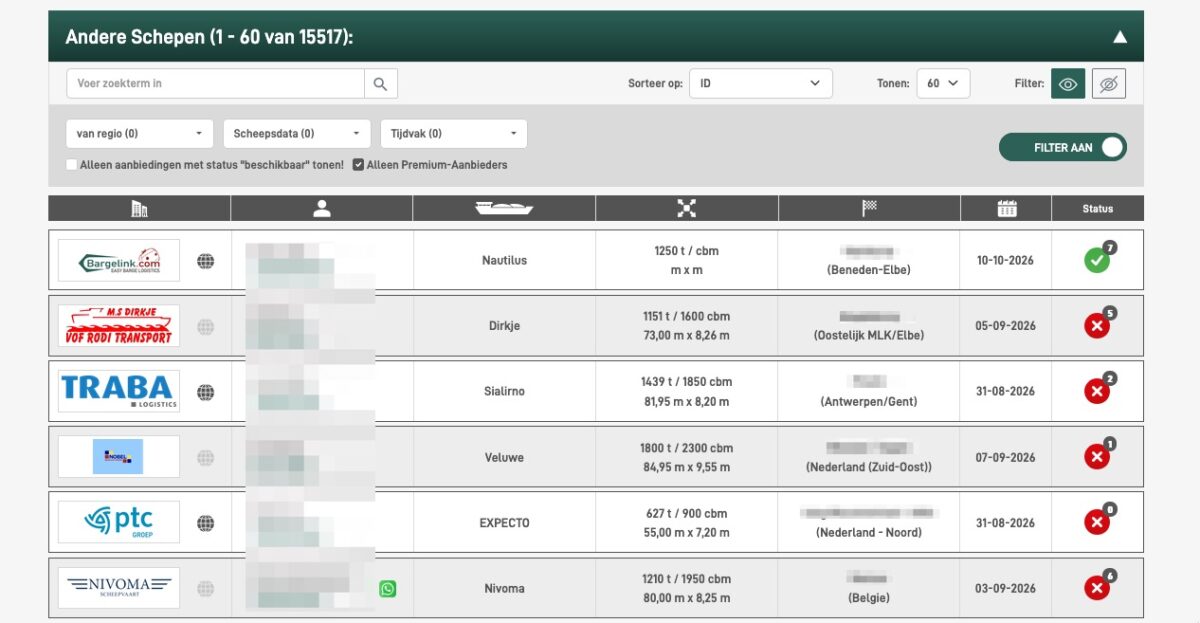Click the green check status for Nautilus
This screenshot has height=623, width=1200.
click(1097, 260)
